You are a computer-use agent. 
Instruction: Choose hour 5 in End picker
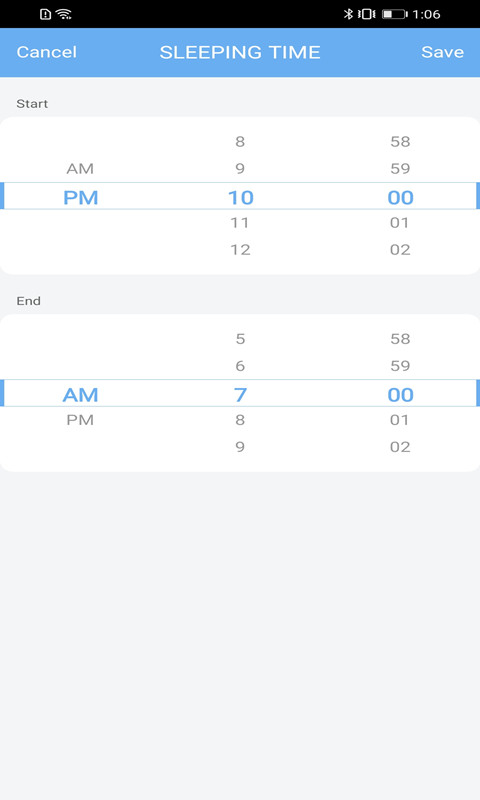(240, 339)
